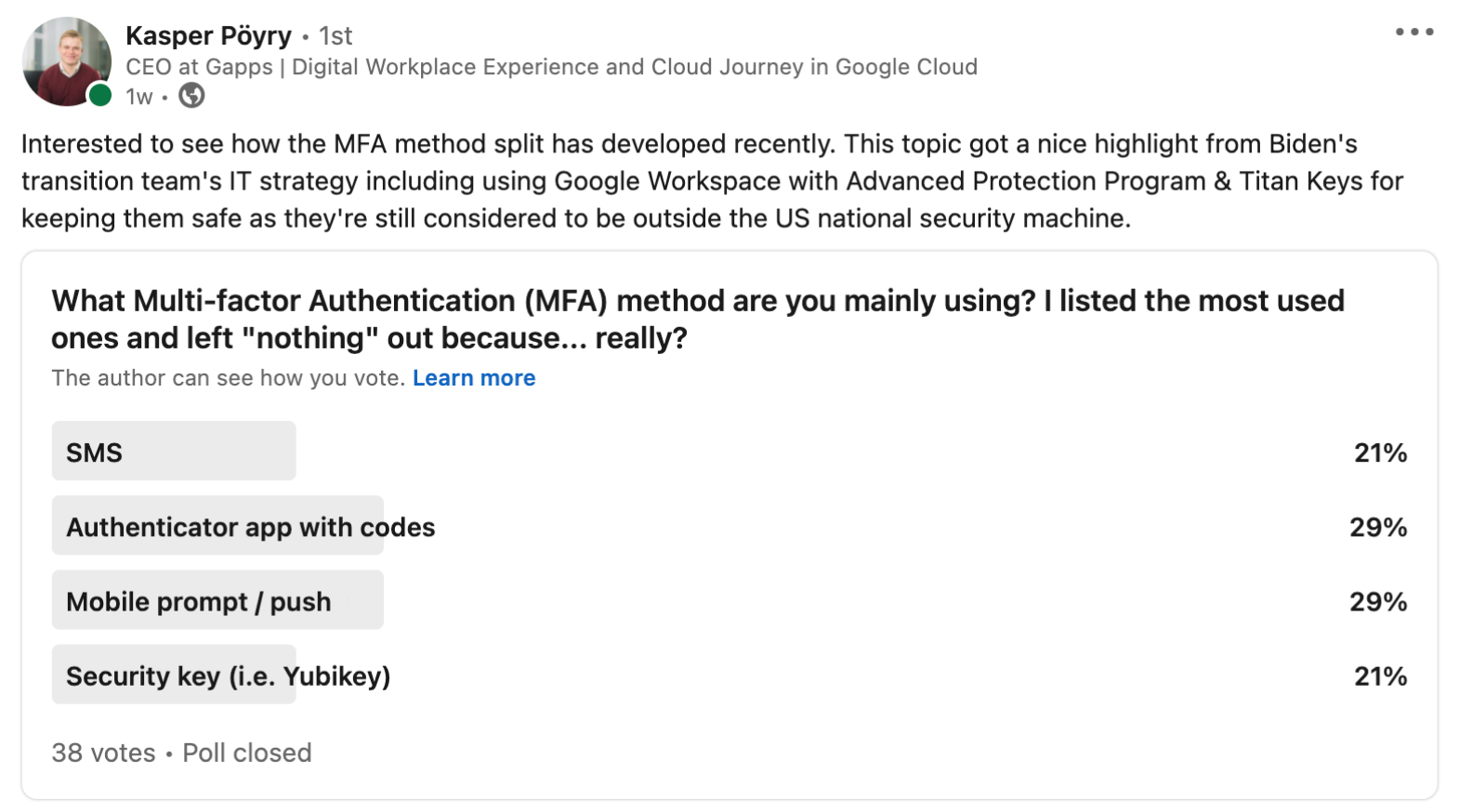Image resolution: width=1459 pixels, height=812 pixels.
Task: Click the 38 votes count
Action: 103,753
